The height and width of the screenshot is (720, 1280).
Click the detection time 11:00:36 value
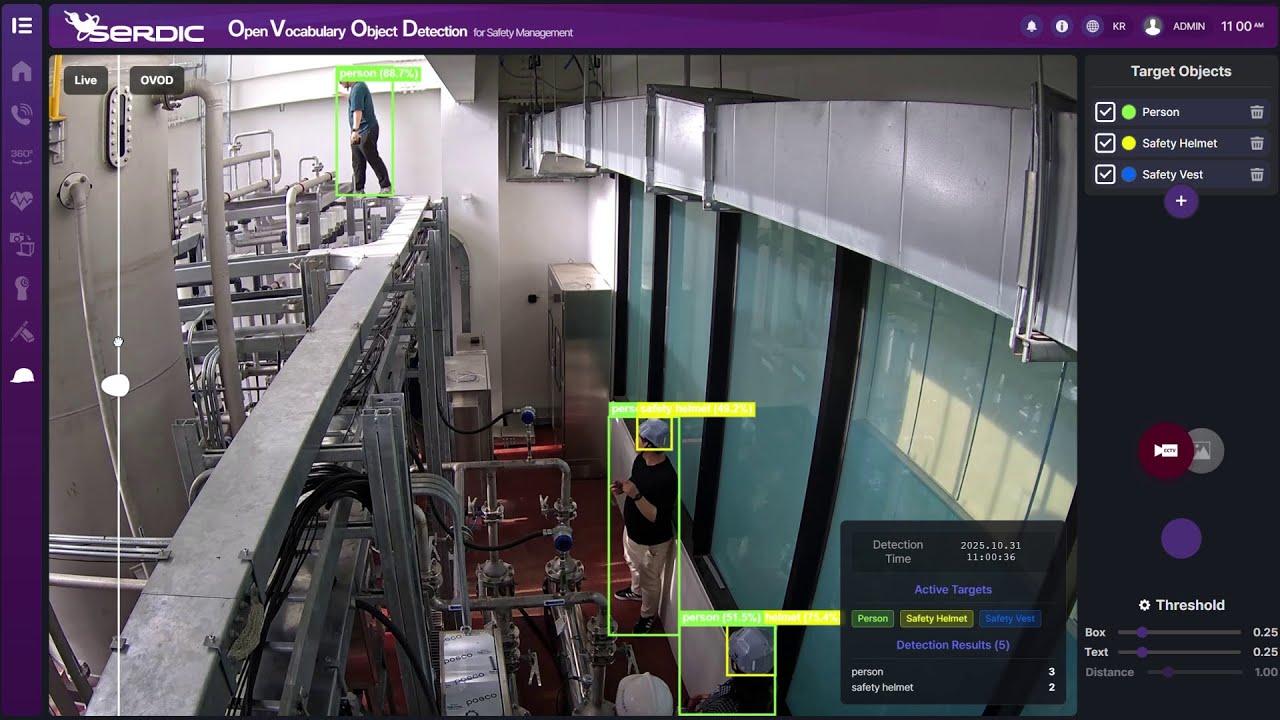click(991, 557)
